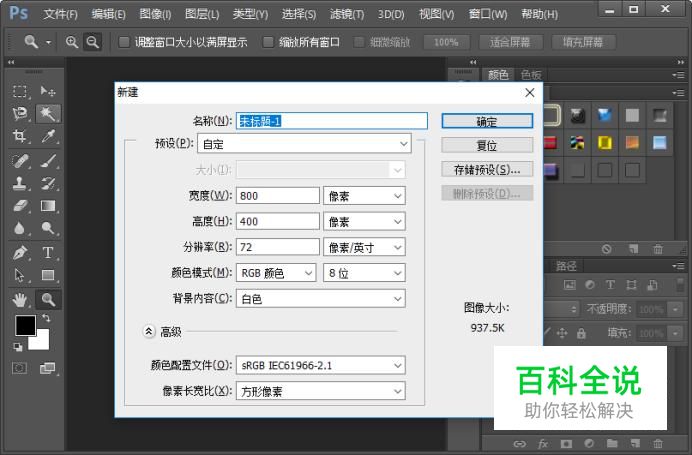Image resolution: width=692 pixels, height=455 pixels.
Task: Open the 高度 unit dropdown
Action: point(364,221)
